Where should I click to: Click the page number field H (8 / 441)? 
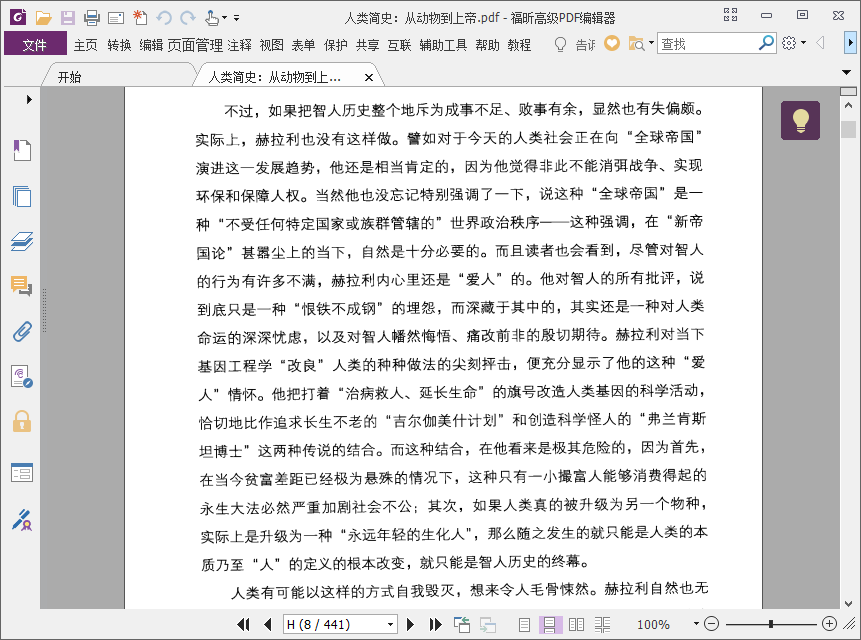334,625
